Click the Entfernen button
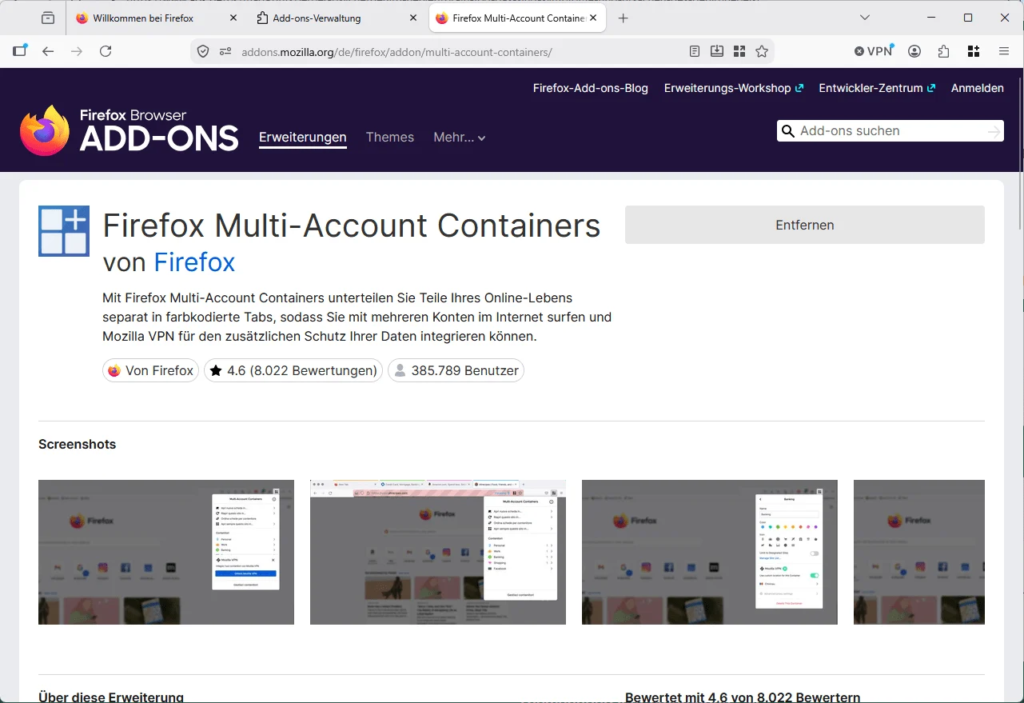 point(805,225)
